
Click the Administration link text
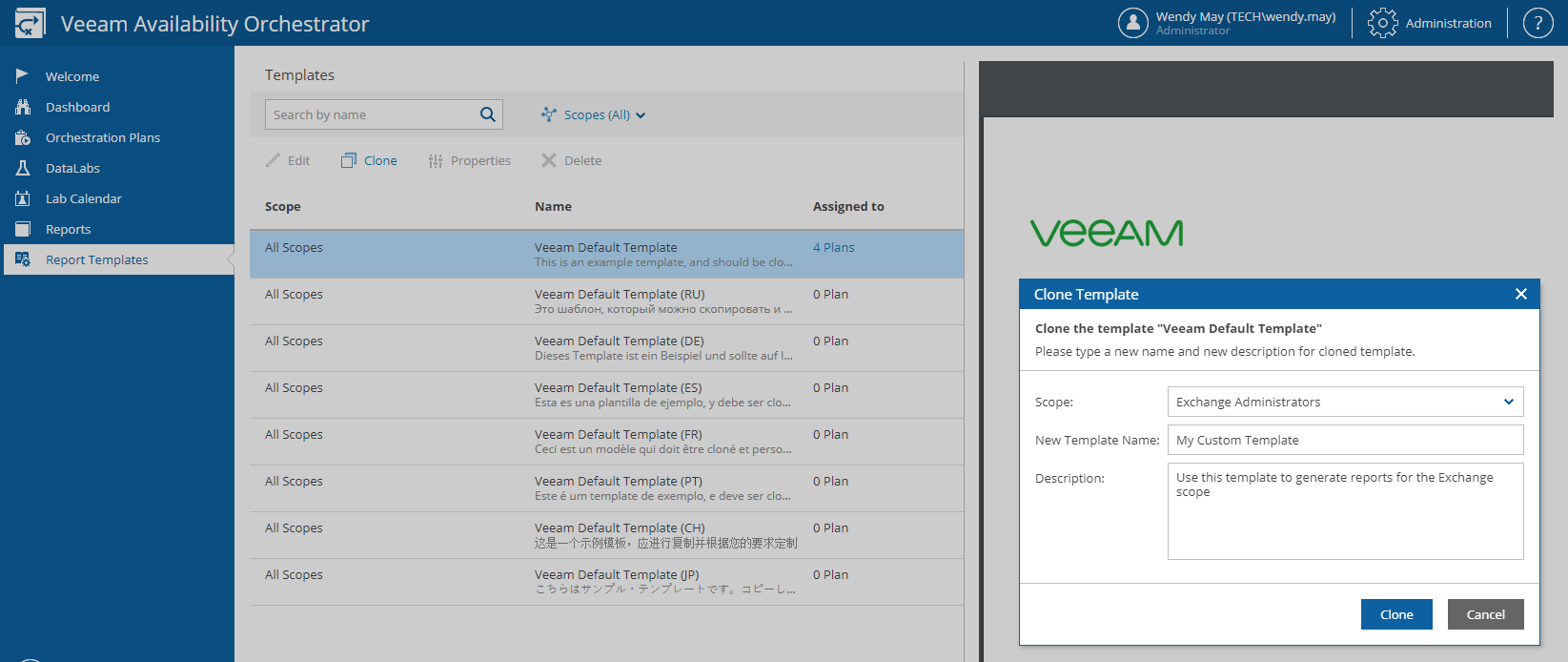(1449, 23)
